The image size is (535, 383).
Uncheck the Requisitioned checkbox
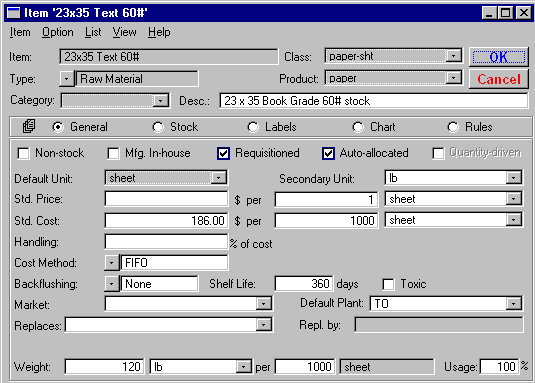(223, 153)
